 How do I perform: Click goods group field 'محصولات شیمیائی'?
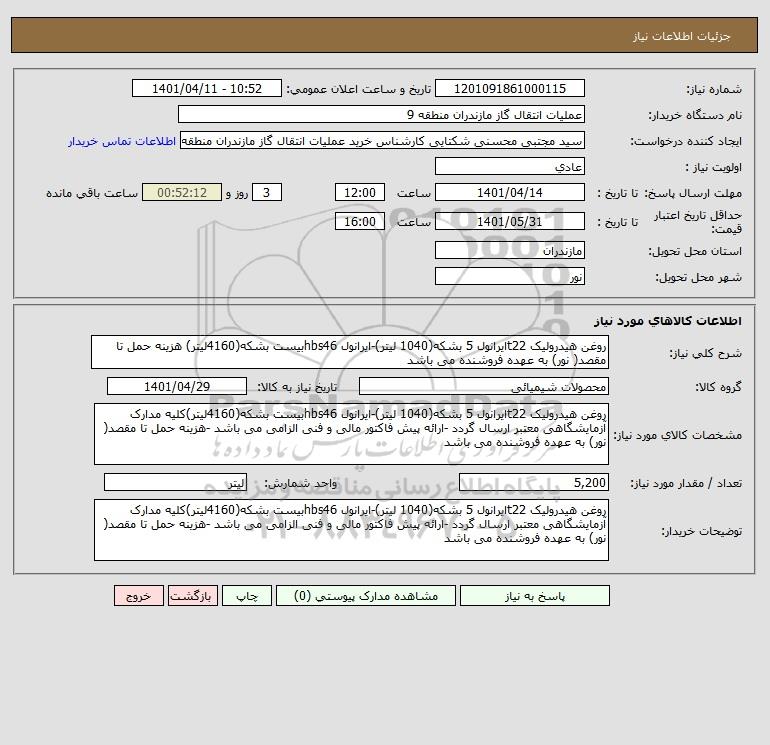point(484,386)
